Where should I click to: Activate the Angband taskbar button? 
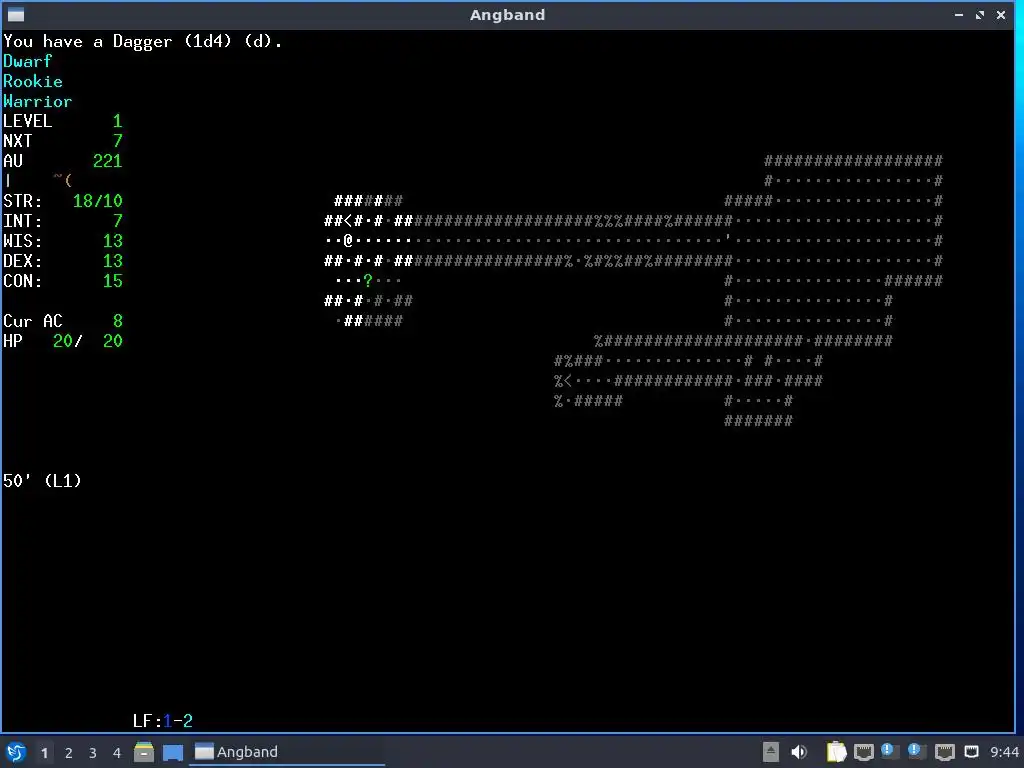pos(287,752)
